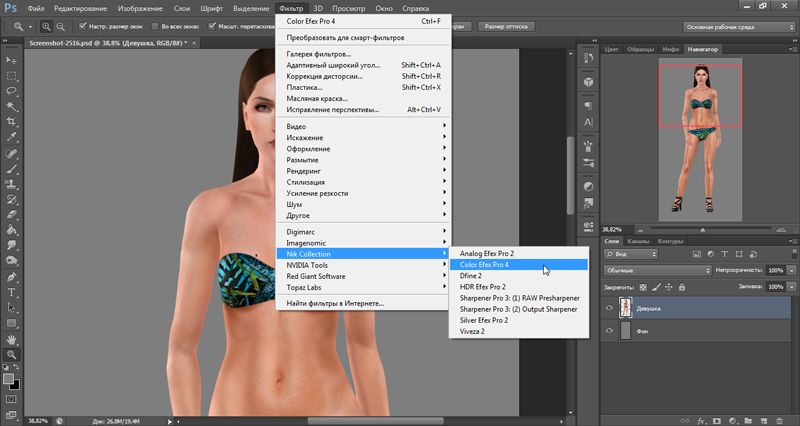Select 'Галерея фильтров...' menu entry
The width and height of the screenshot is (800, 426).
pos(363,54)
